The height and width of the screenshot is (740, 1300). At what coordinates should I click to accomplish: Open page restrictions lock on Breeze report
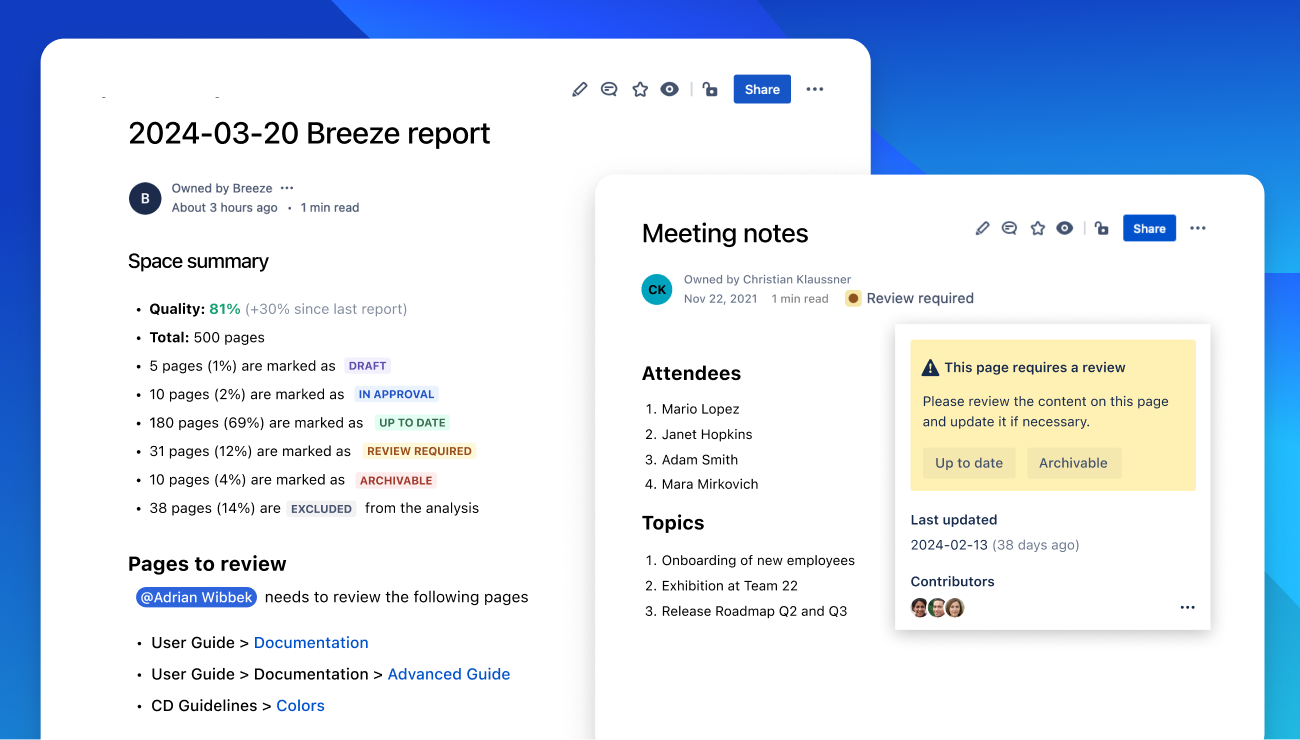[710, 89]
